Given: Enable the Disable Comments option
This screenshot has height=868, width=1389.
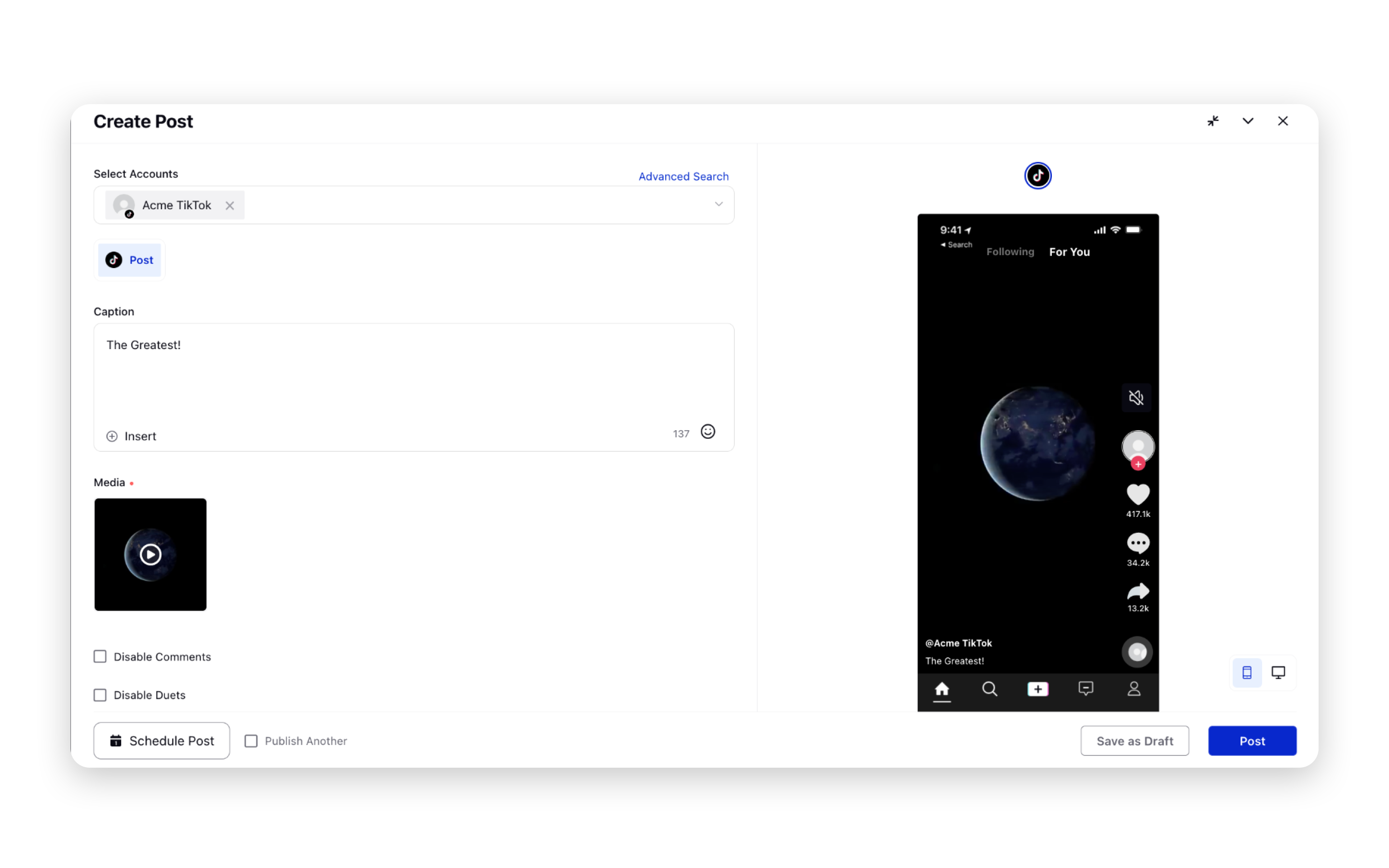Looking at the screenshot, I should (100, 656).
